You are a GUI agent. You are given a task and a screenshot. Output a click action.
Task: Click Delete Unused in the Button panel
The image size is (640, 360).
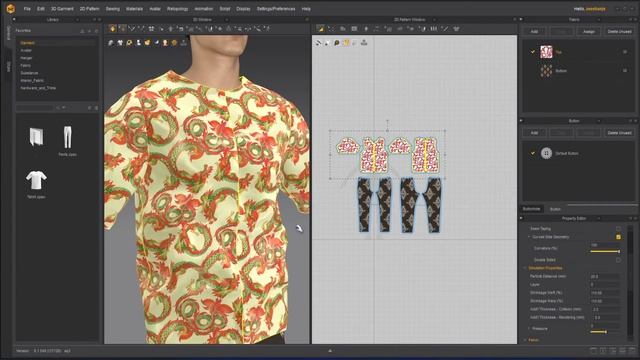(x=619, y=133)
